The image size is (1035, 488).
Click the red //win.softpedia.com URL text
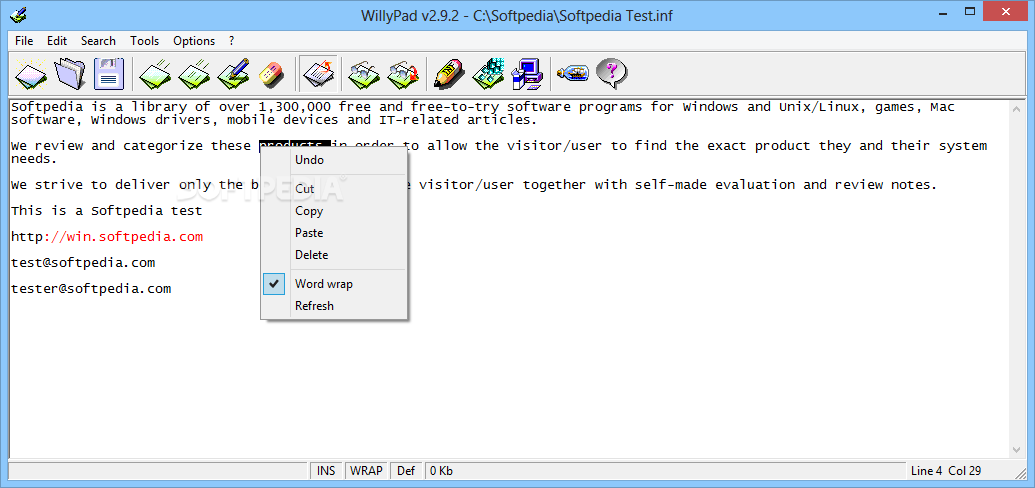pyautogui.click(x=123, y=236)
